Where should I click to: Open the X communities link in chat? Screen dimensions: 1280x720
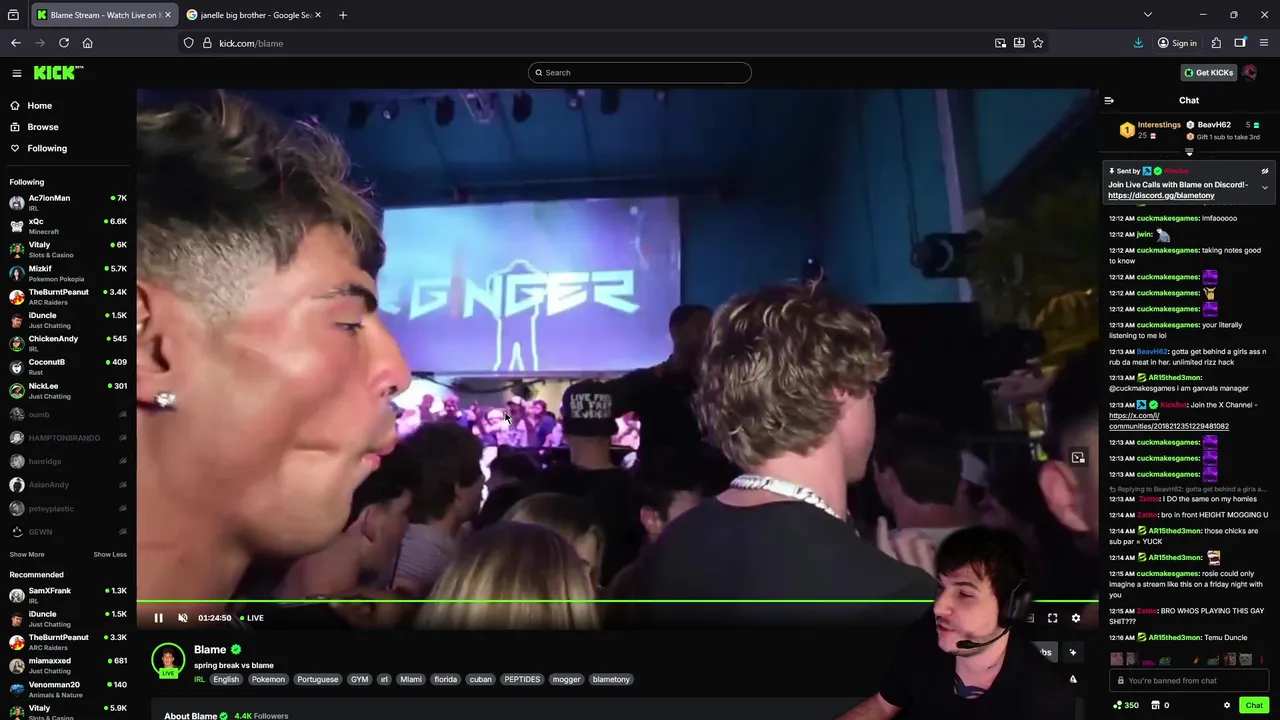1169,421
